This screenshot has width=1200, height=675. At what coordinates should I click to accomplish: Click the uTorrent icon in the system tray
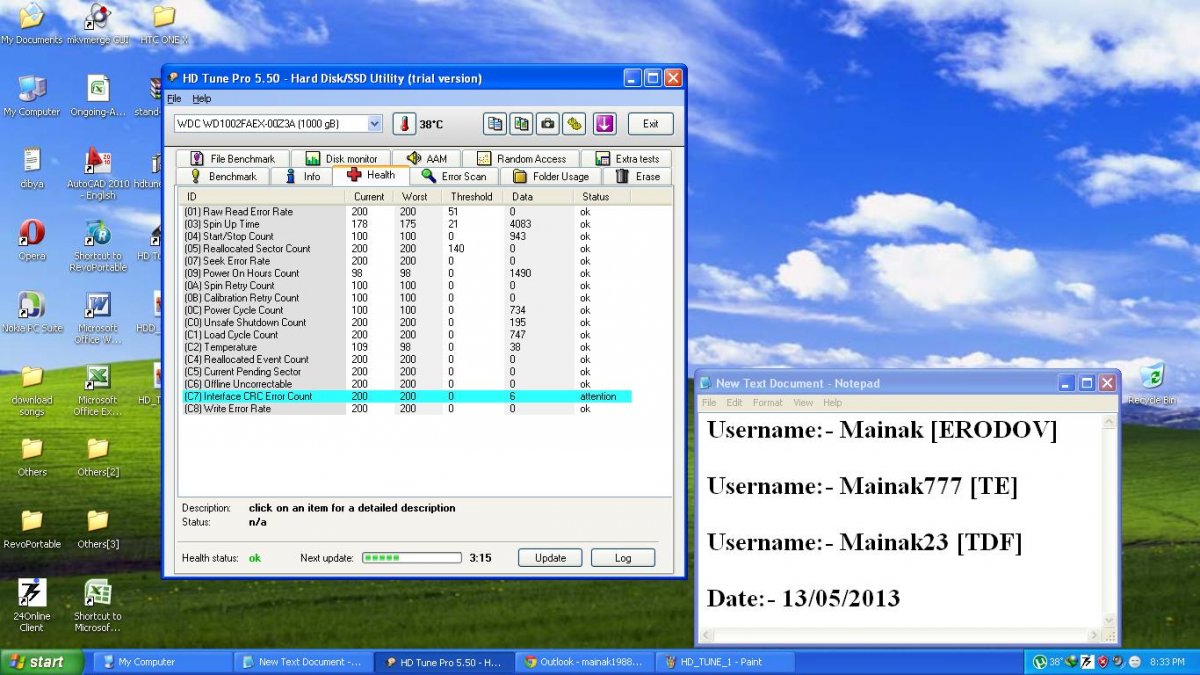[x=1040, y=661]
